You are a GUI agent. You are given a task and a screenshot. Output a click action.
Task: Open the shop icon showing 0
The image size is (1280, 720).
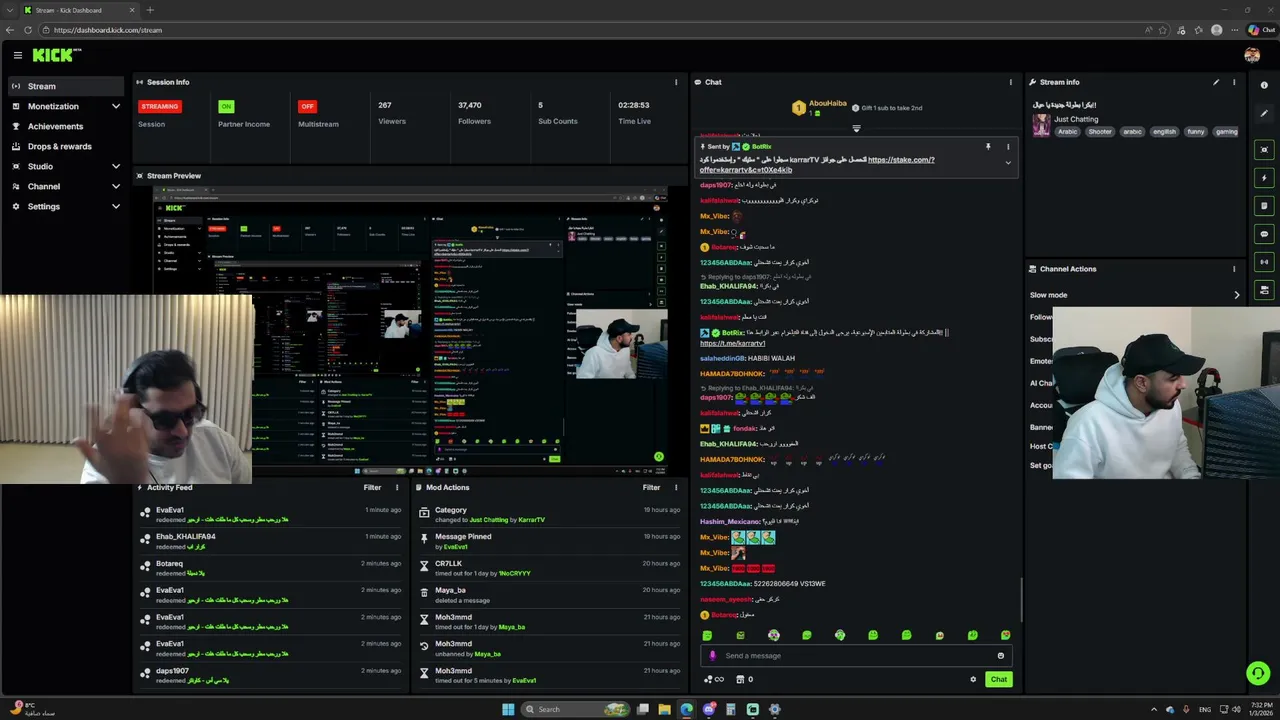pos(744,680)
